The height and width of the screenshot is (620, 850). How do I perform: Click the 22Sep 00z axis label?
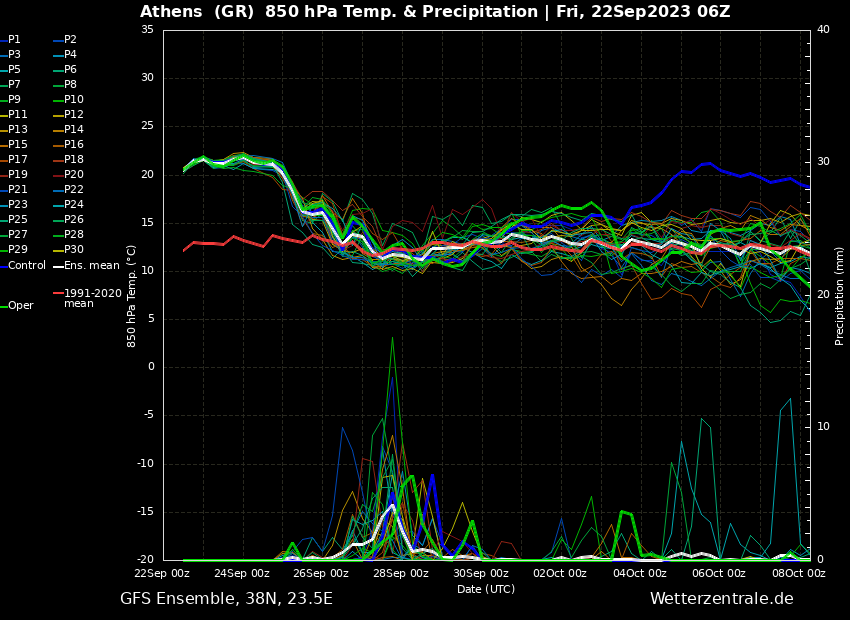162,574
